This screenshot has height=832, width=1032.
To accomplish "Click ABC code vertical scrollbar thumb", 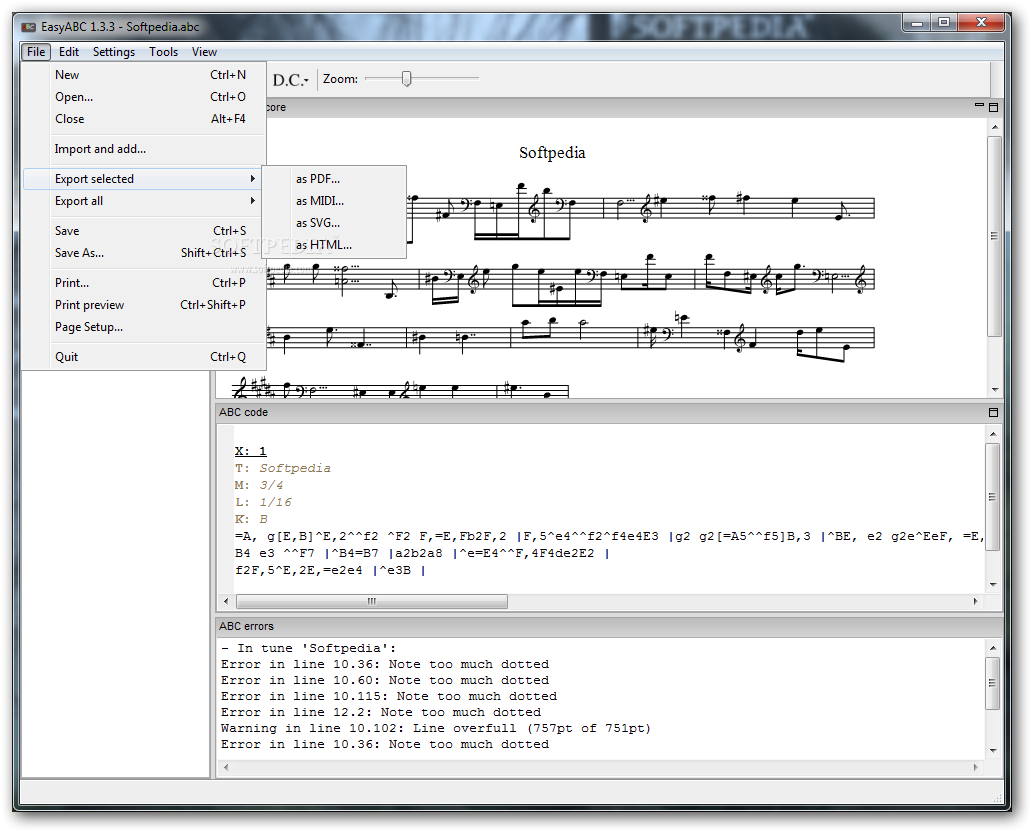I will tap(993, 497).
